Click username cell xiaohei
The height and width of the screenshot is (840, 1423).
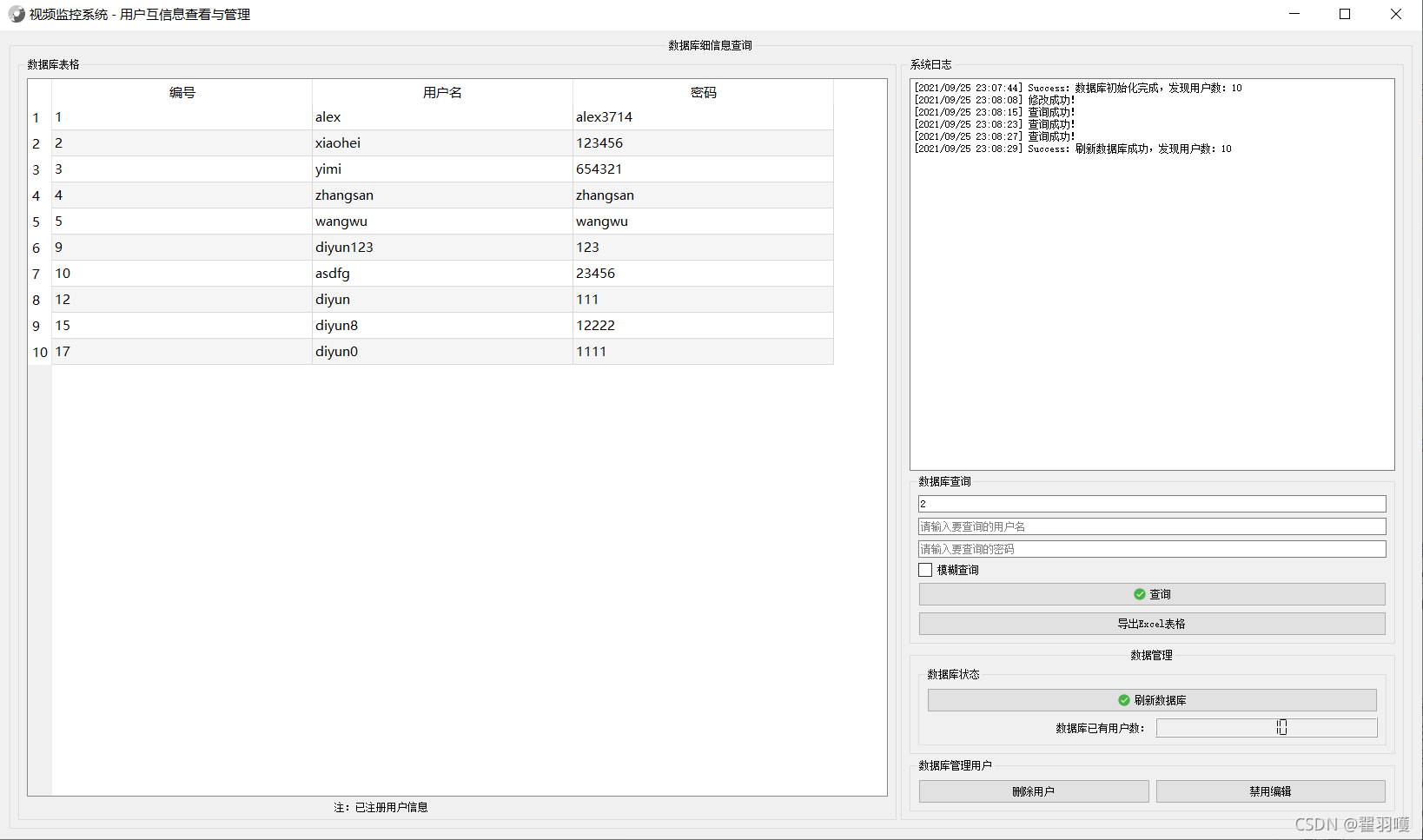coord(443,143)
